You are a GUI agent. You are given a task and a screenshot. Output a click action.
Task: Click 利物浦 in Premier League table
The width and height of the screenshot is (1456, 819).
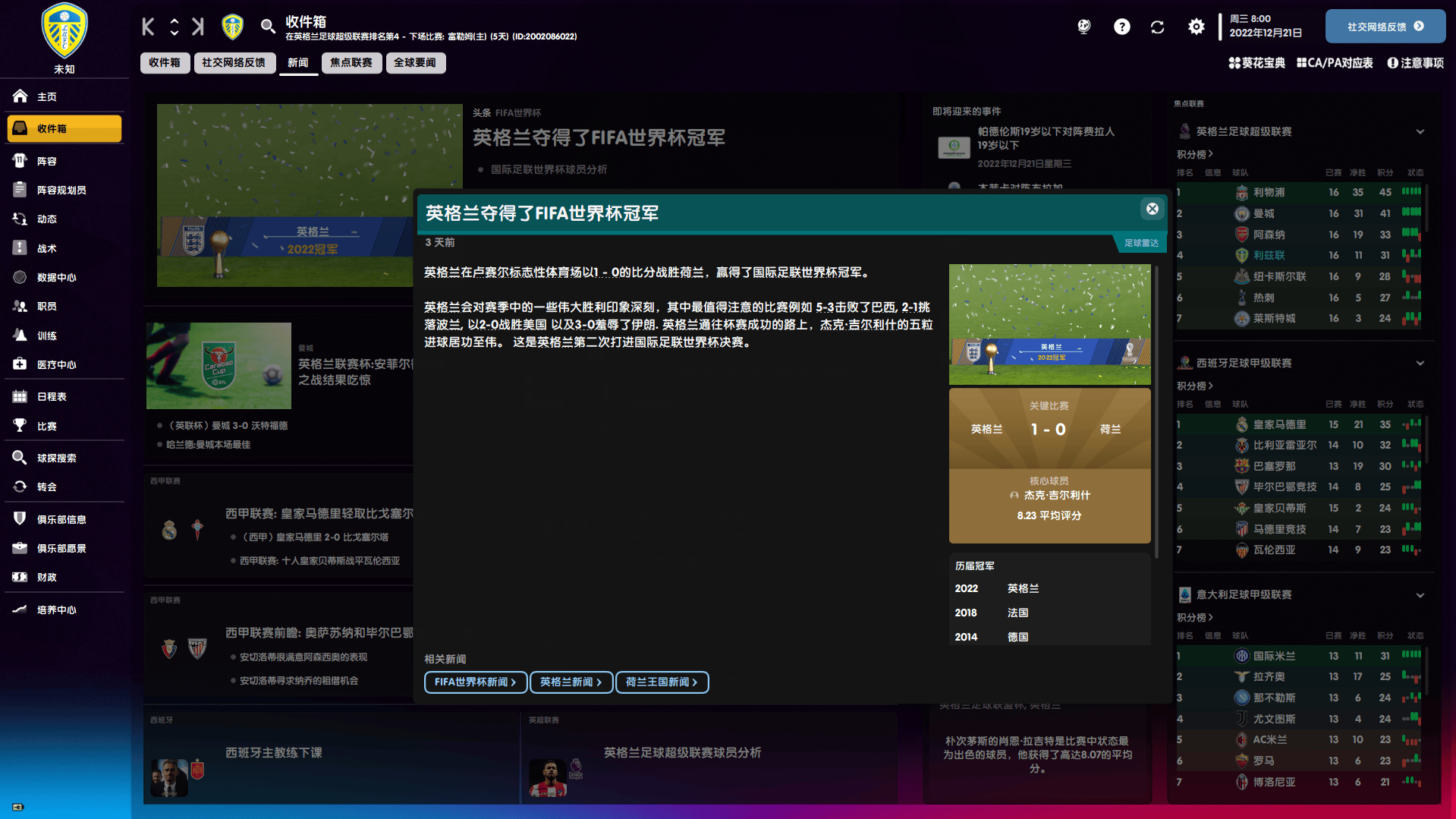[1269, 193]
